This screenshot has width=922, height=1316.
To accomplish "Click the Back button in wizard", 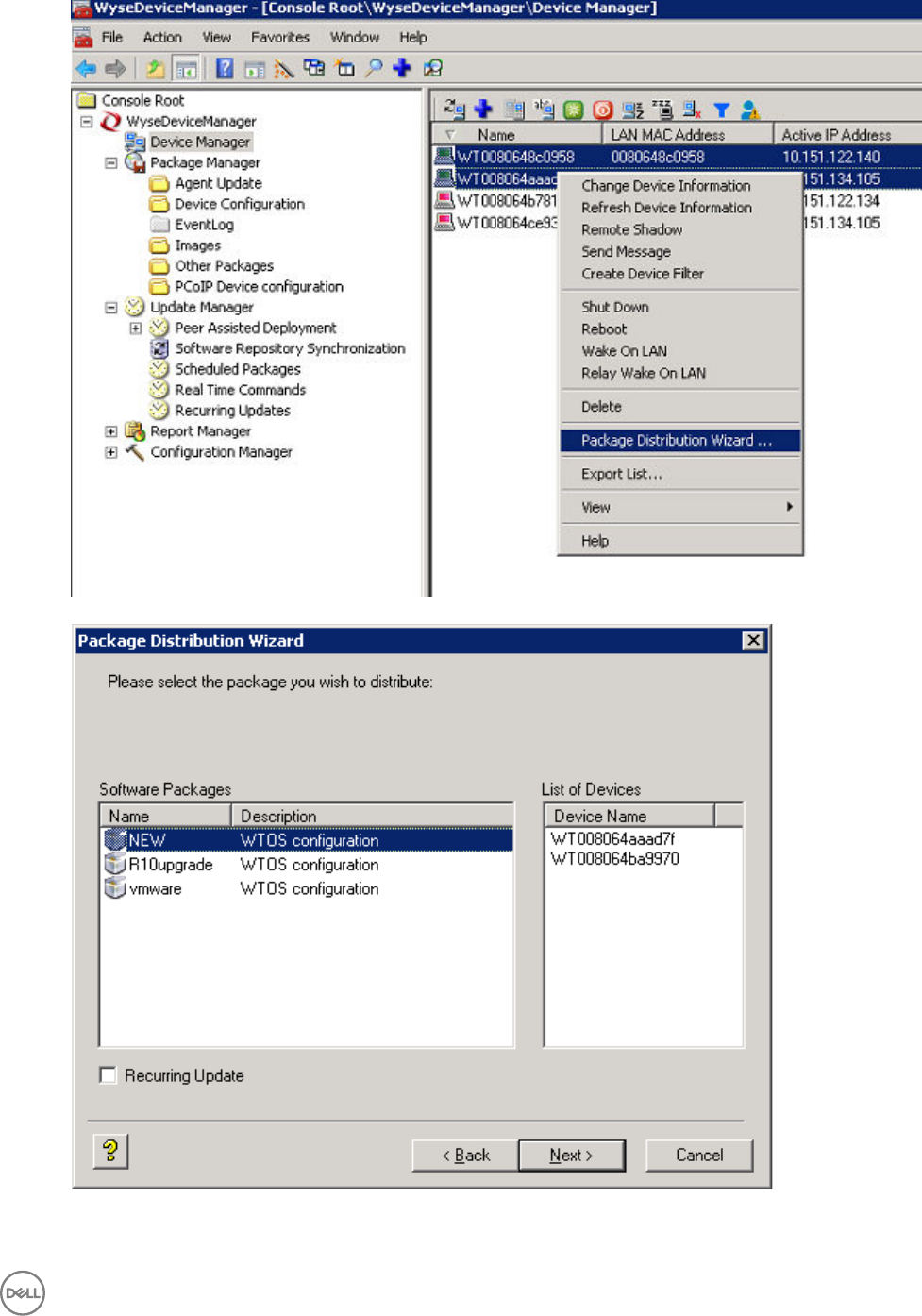I will tap(466, 1155).
